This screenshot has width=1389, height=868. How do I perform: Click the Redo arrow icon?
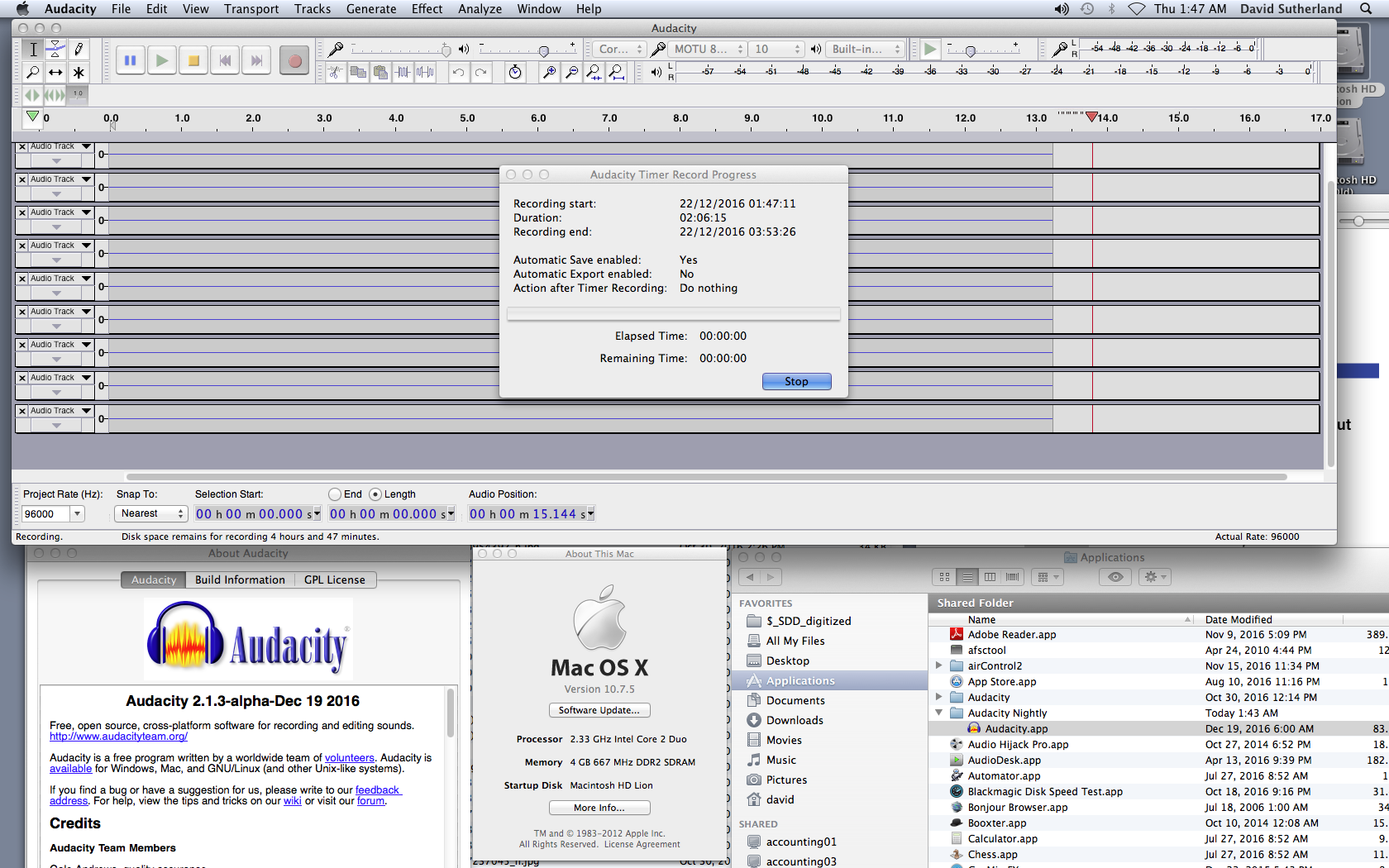[480, 73]
